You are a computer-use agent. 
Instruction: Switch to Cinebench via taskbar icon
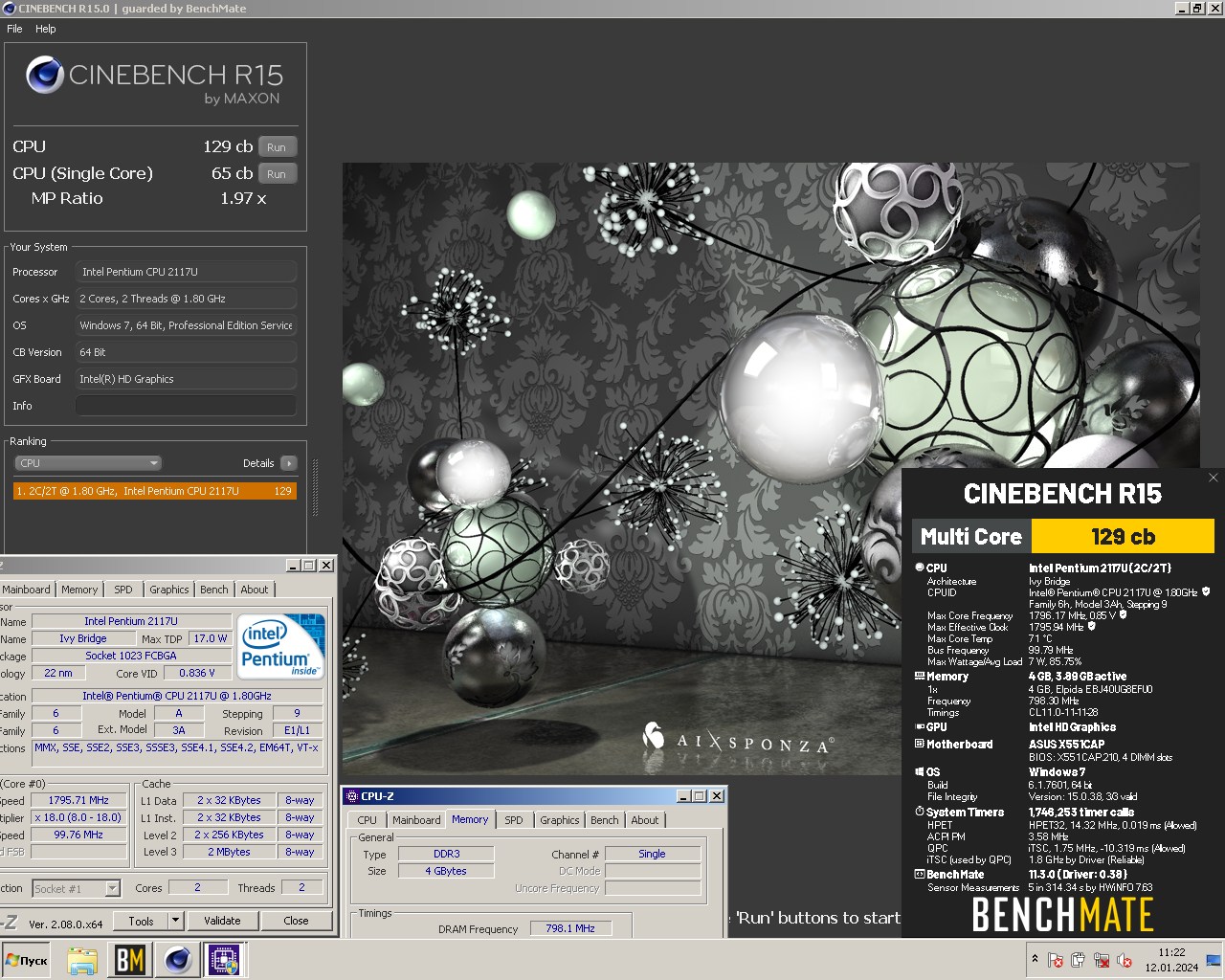pos(177,960)
